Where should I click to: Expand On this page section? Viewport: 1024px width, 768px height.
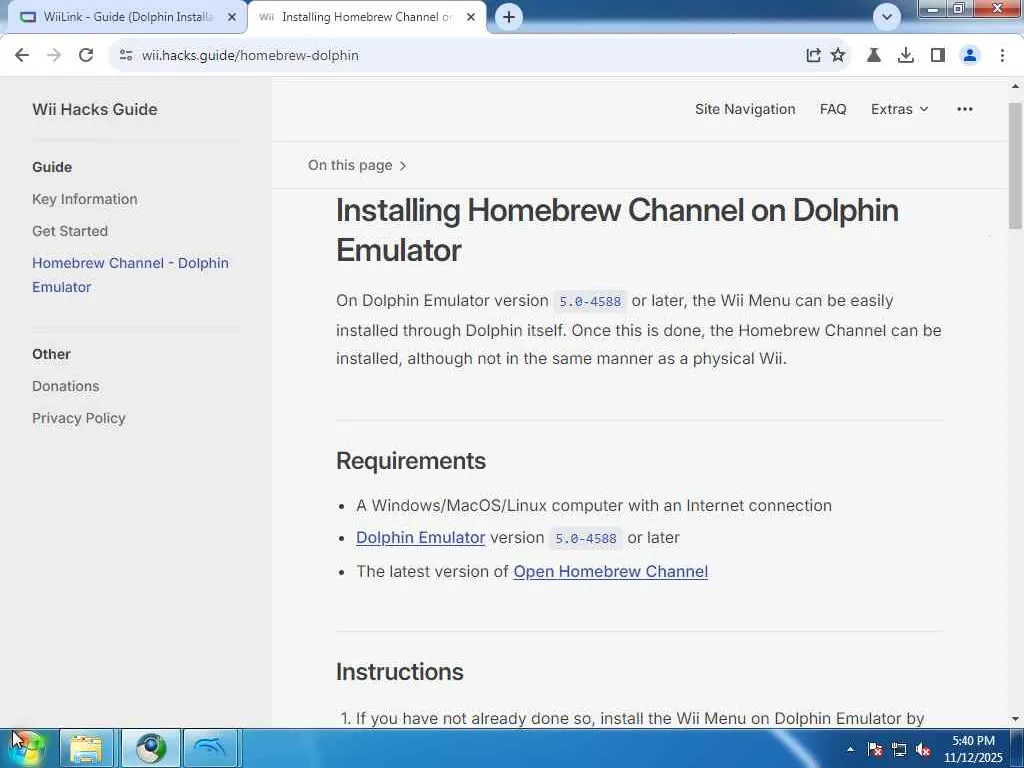[x=357, y=165]
